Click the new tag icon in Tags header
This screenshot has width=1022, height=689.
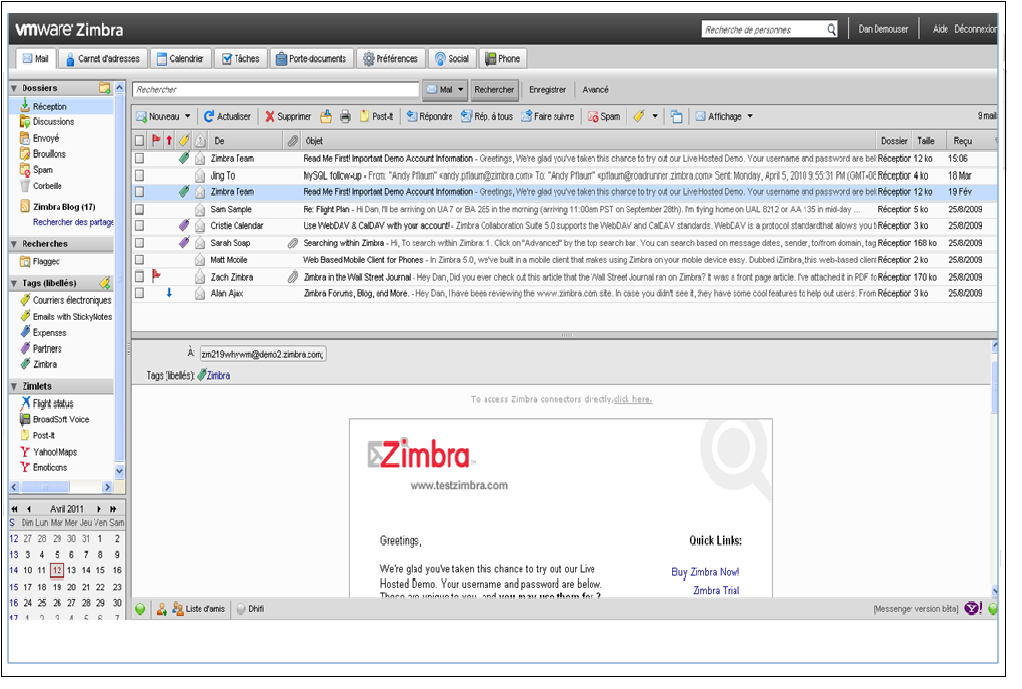(x=104, y=283)
